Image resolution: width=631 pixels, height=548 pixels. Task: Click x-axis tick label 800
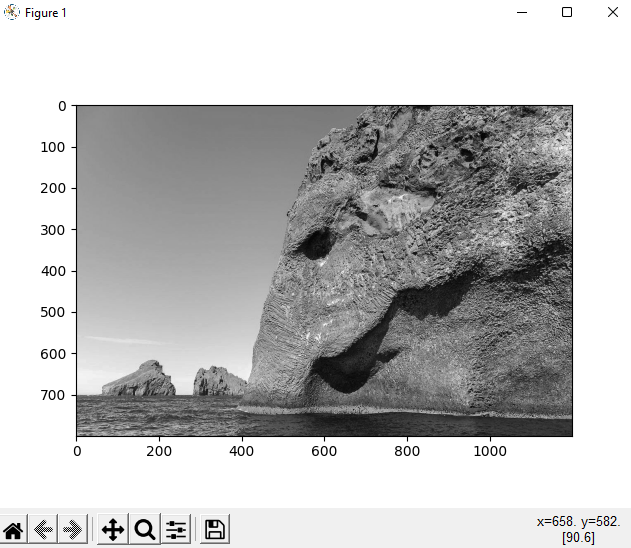(x=407, y=451)
